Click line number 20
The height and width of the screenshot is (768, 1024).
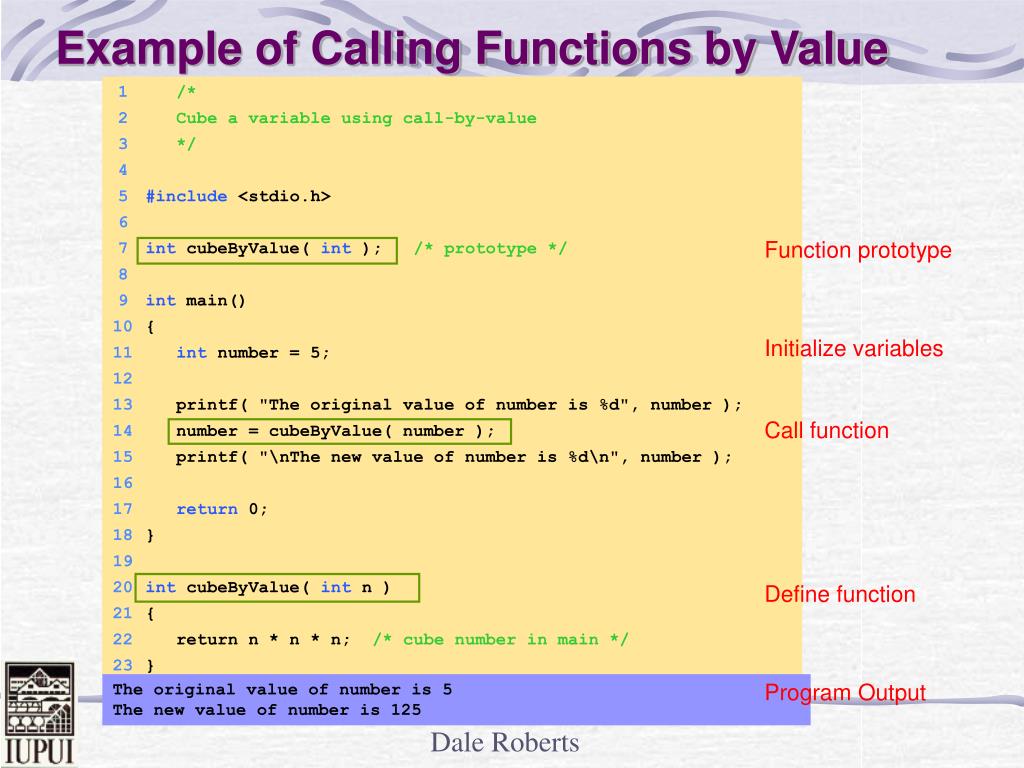[x=122, y=587]
